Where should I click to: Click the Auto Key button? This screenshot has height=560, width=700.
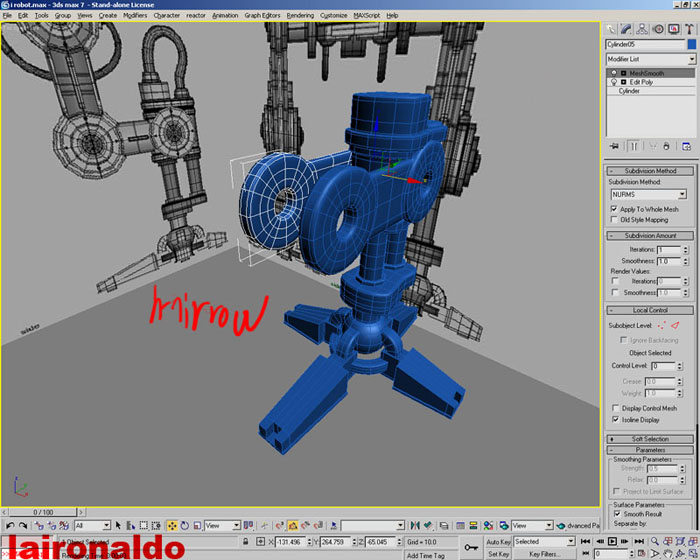[498, 541]
